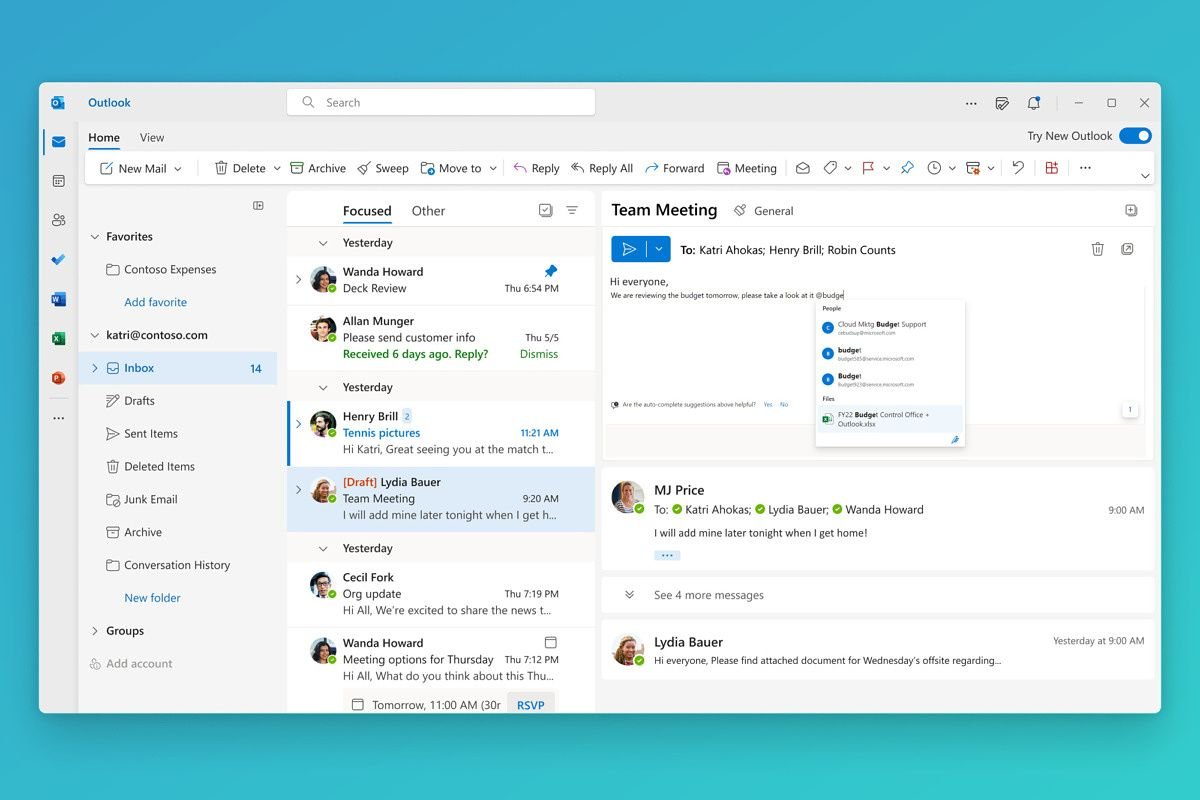Dismiss Allan Munger reply reminder
1200x800 pixels.
539,354
